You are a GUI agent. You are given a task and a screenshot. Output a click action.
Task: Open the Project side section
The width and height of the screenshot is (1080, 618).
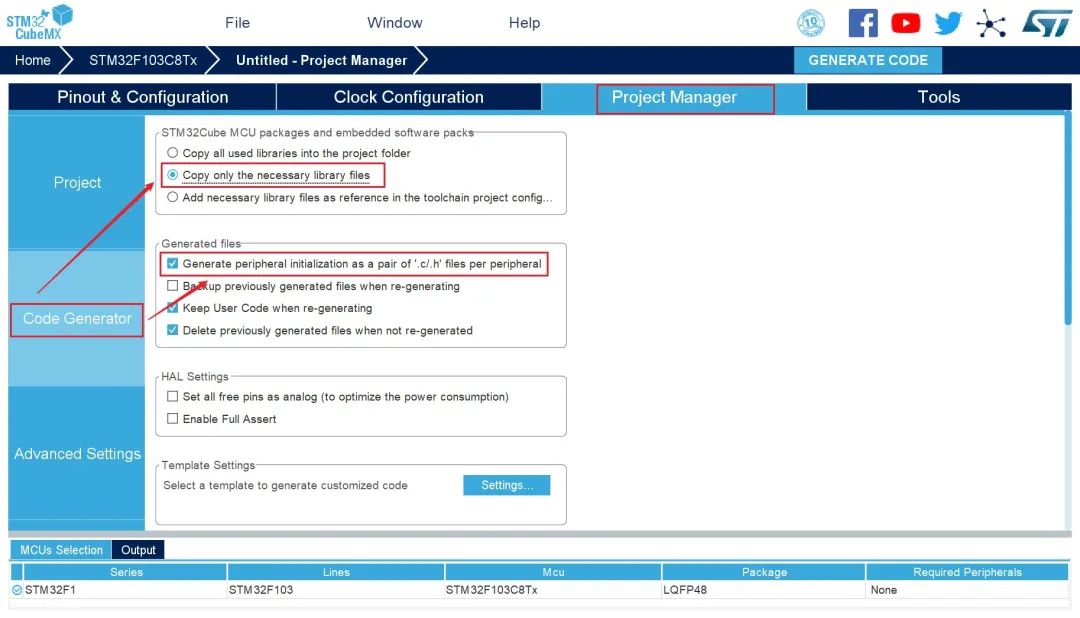click(x=77, y=183)
